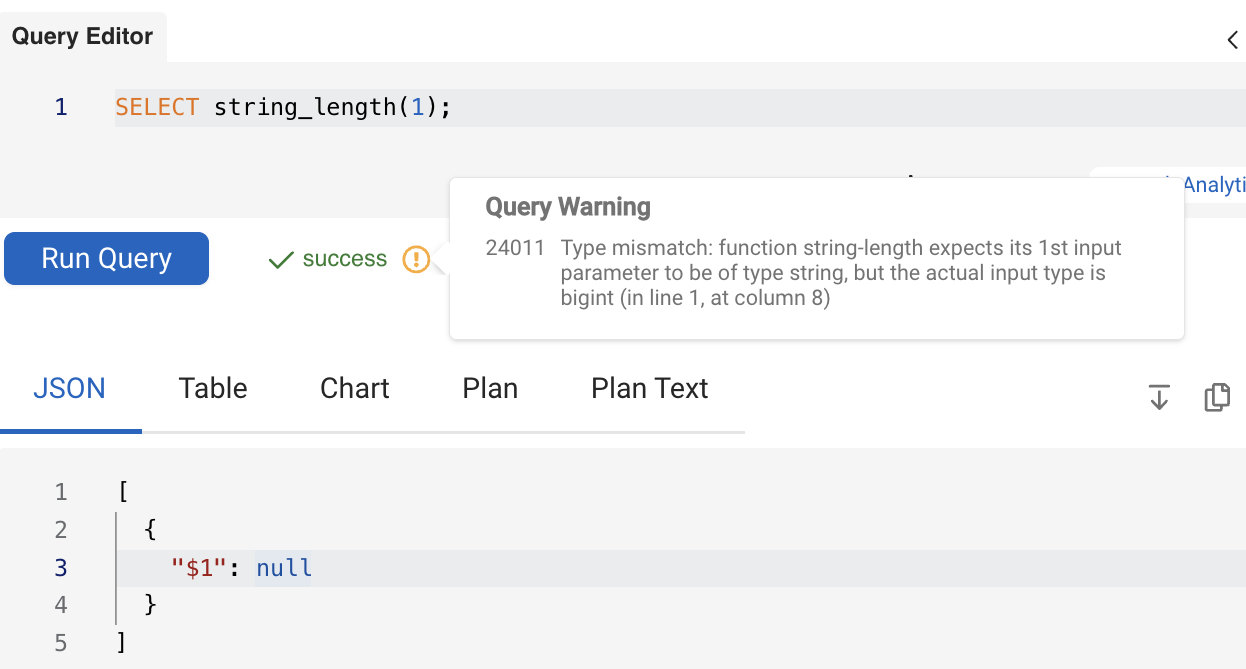Switch to the Table results tab
This screenshot has height=669, width=1246.
212,388
